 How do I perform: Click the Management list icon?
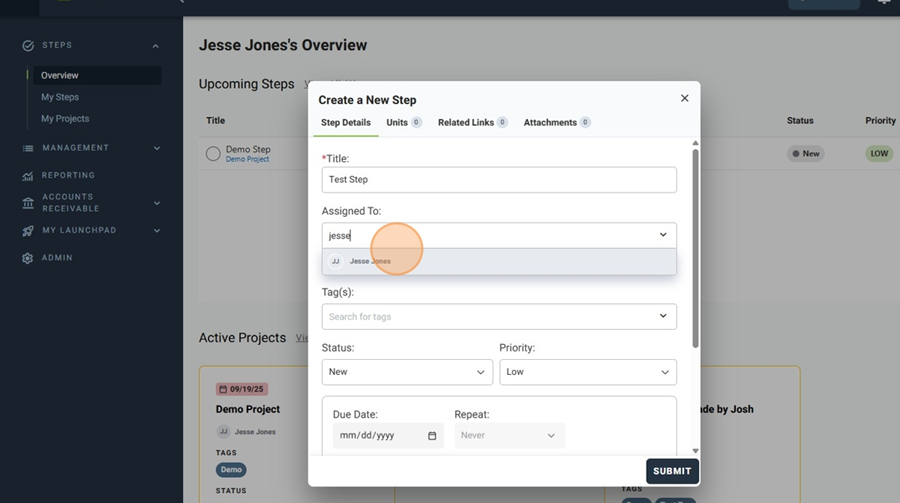point(28,148)
